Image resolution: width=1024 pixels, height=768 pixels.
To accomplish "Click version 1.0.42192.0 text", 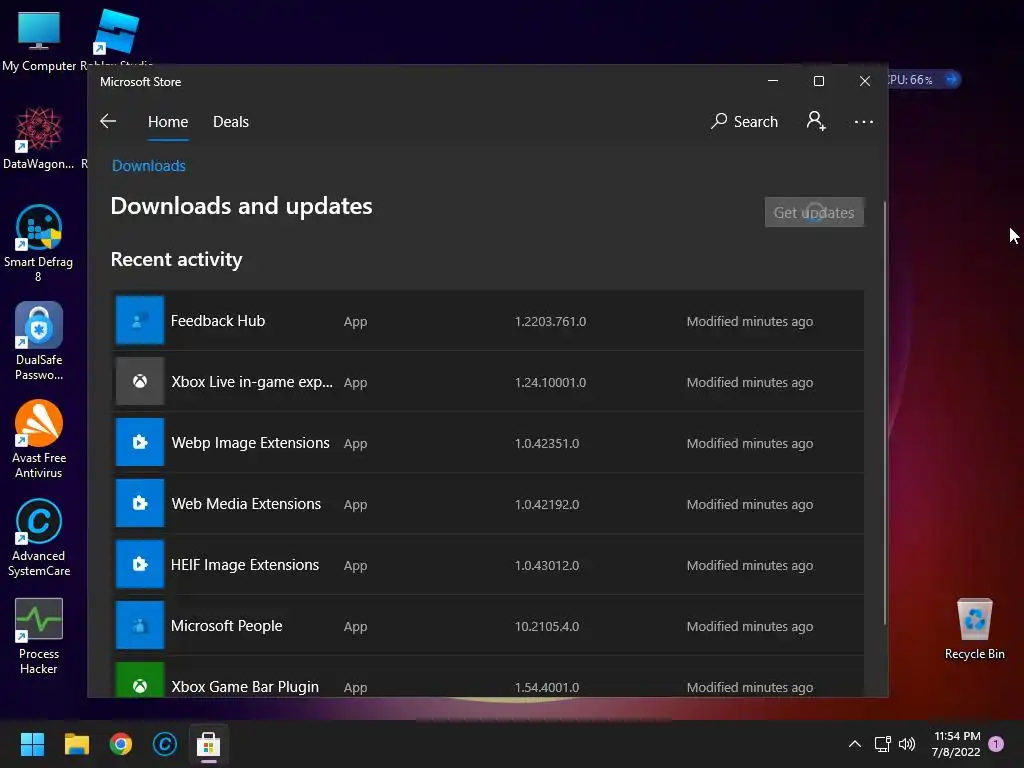I will pos(547,504).
